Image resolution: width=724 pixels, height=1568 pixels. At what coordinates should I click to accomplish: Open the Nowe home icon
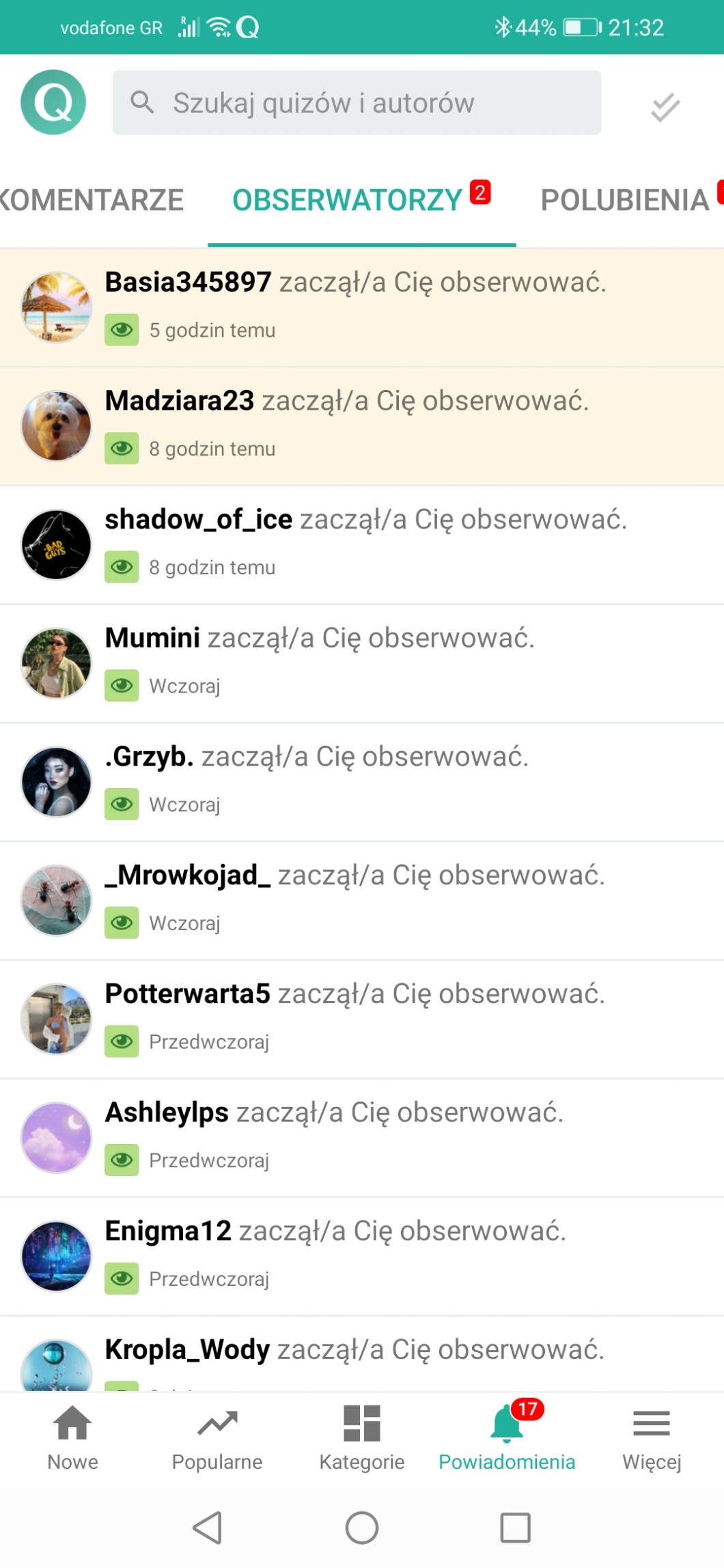72,1424
